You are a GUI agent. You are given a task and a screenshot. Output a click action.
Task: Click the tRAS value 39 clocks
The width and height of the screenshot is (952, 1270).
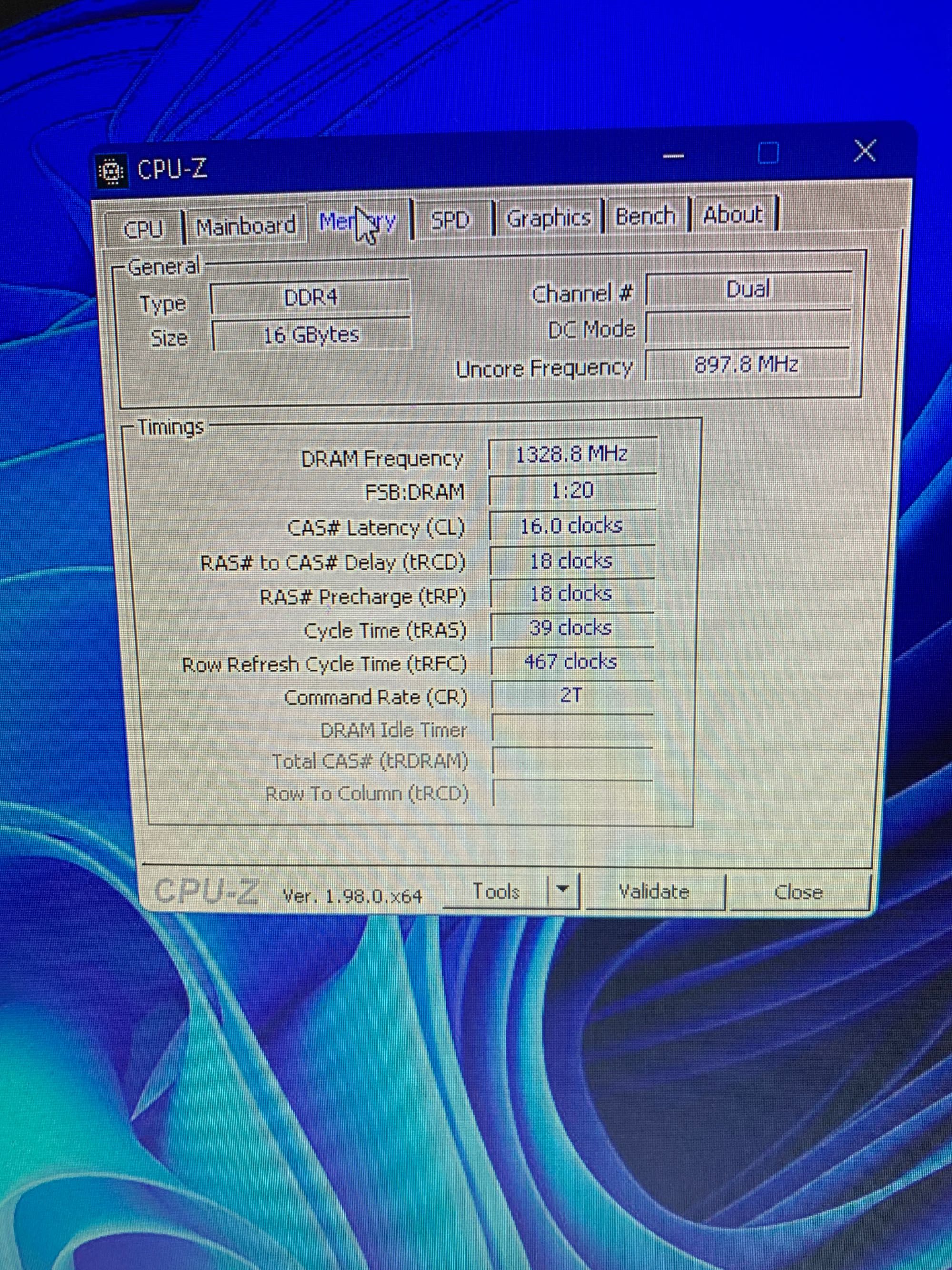pyautogui.click(x=572, y=628)
